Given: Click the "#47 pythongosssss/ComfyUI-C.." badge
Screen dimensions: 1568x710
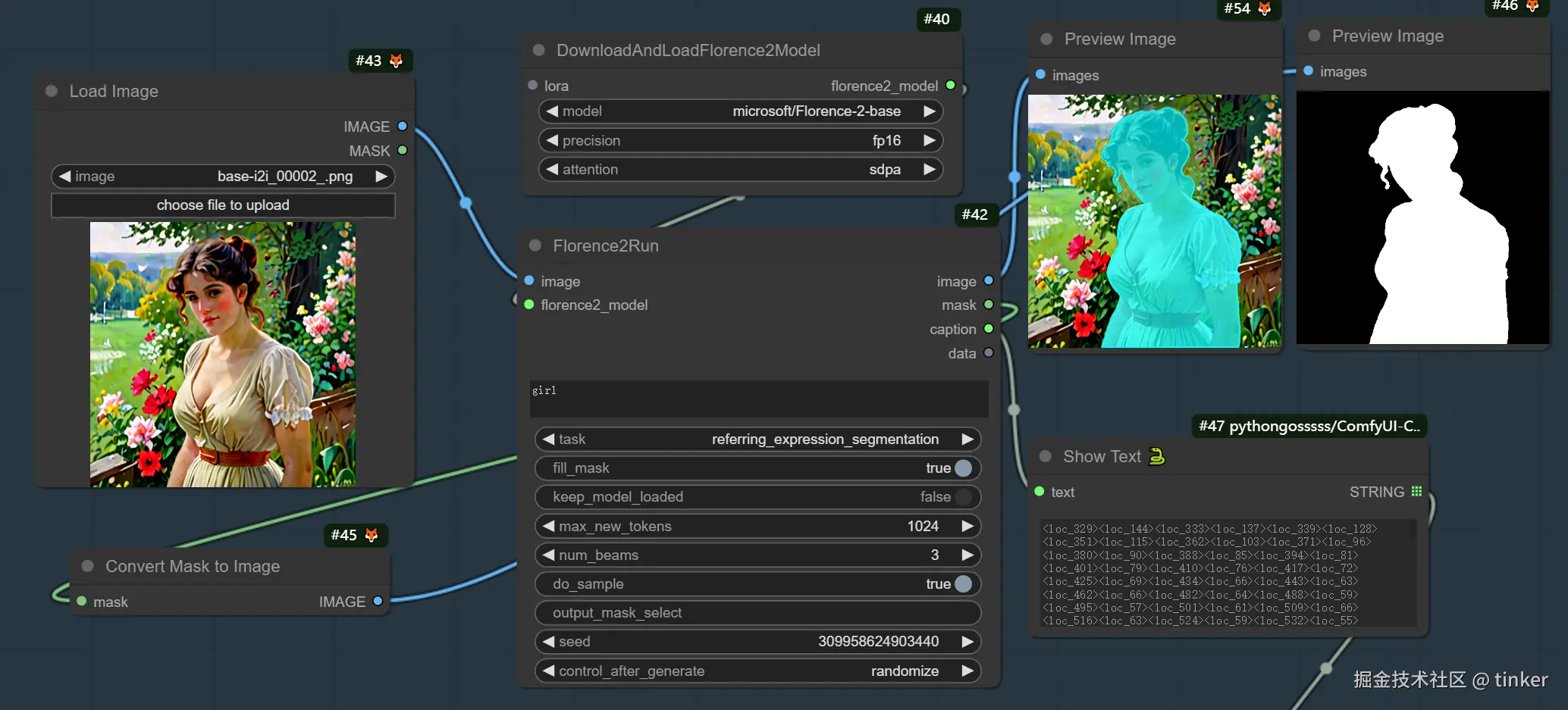Looking at the screenshot, I should [x=1309, y=426].
